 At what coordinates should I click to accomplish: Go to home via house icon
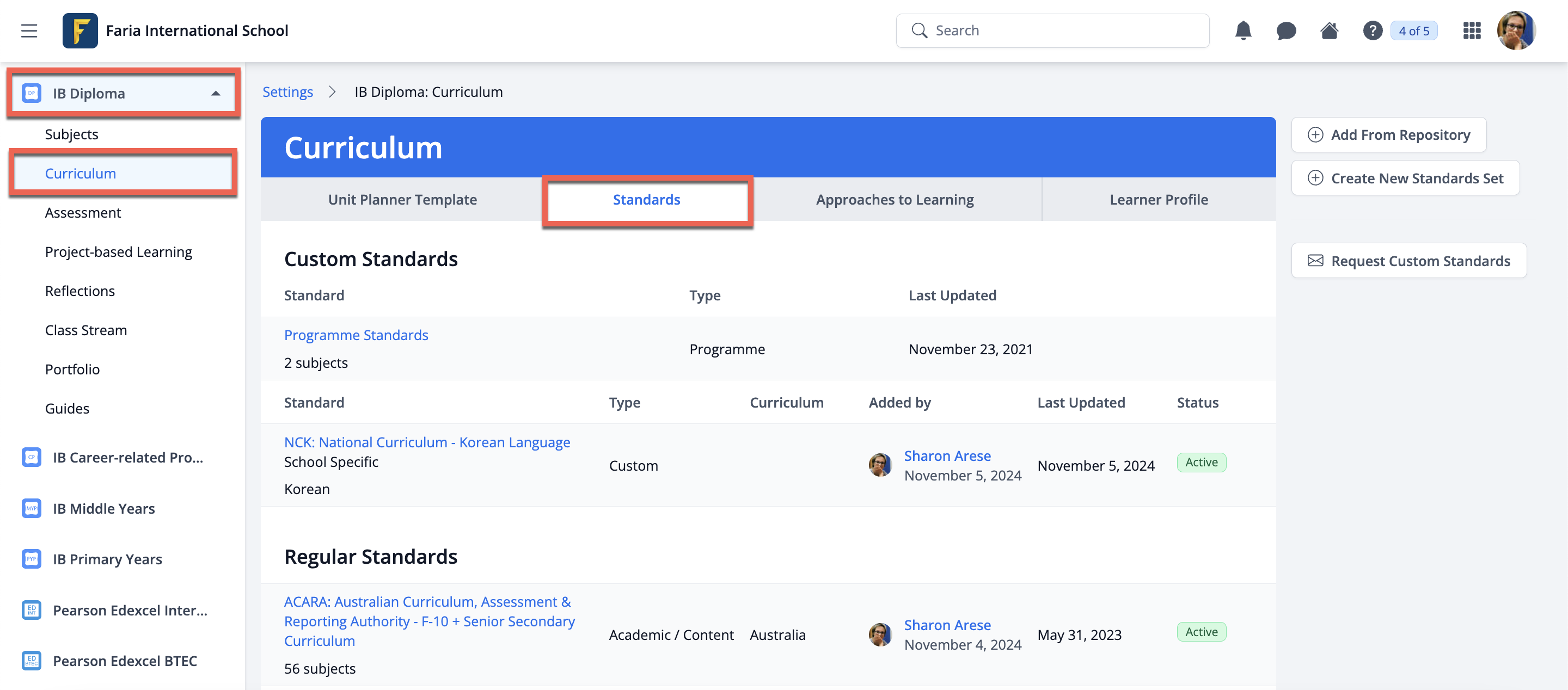click(x=1329, y=30)
